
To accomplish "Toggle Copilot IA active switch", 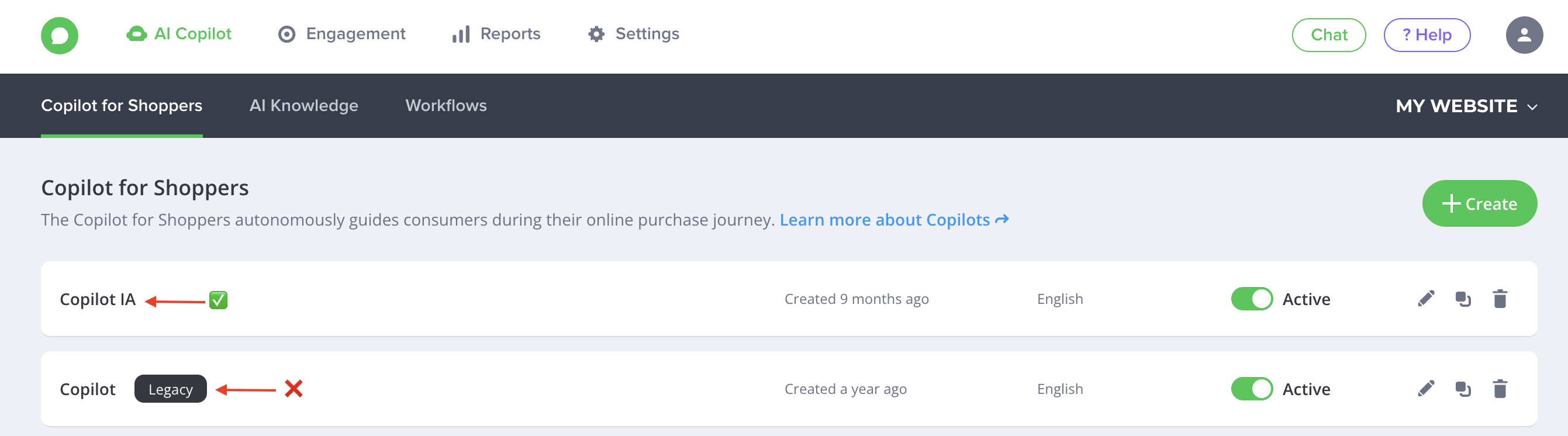I will [x=1252, y=299].
